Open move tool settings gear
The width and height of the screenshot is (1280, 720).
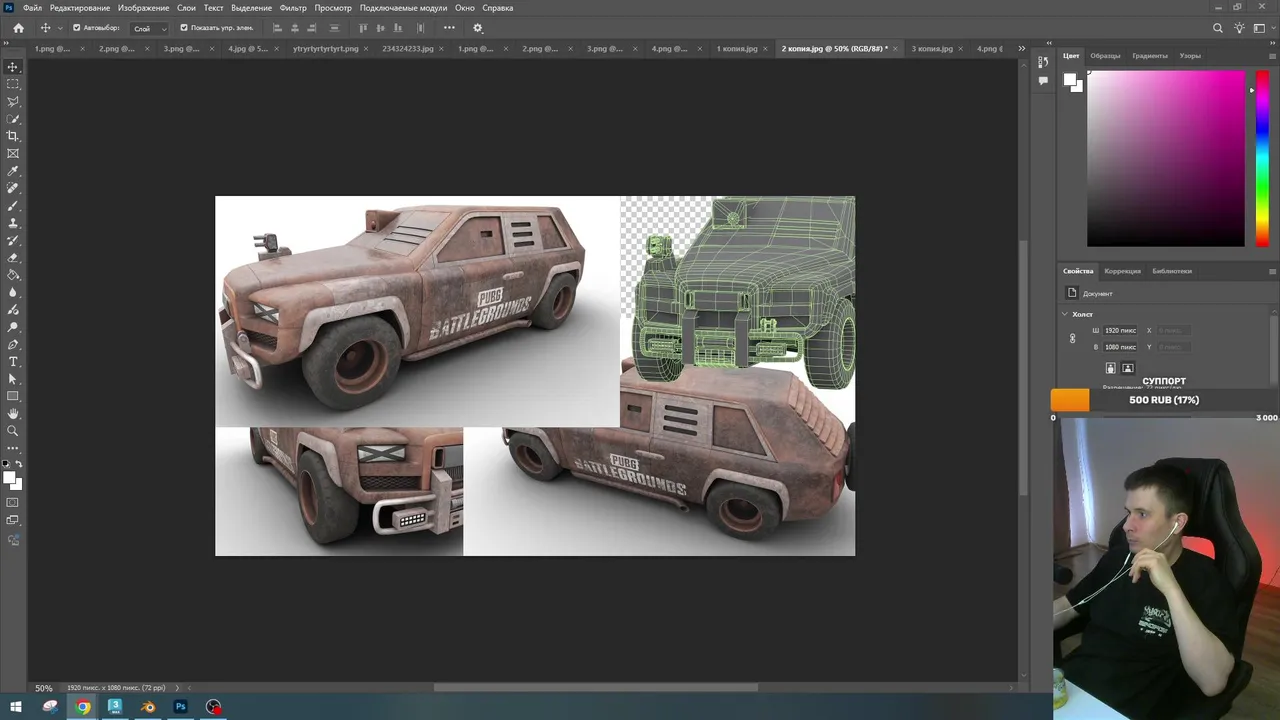pyautogui.click(x=477, y=28)
